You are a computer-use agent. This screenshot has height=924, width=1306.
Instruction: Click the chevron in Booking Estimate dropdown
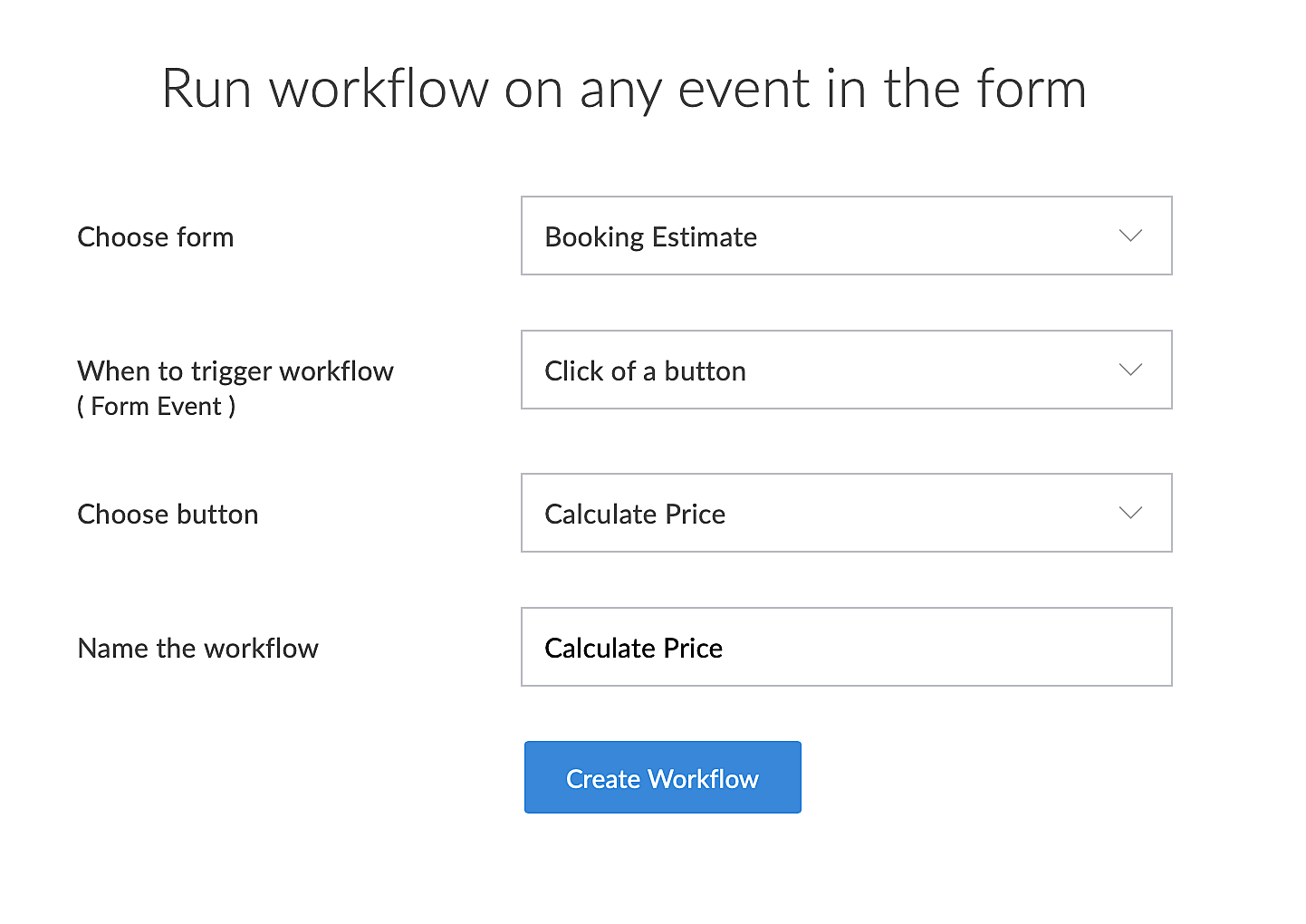click(x=1130, y=236)
